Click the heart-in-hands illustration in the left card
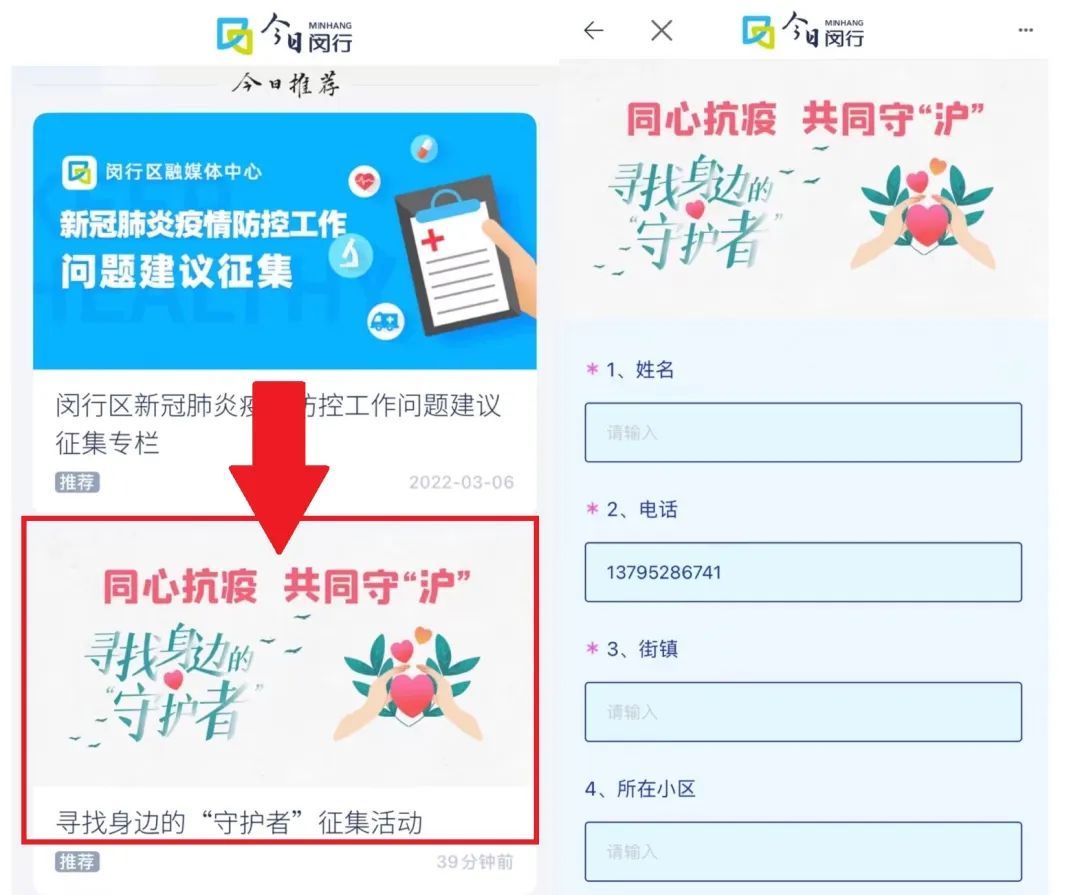 (411, 686)
